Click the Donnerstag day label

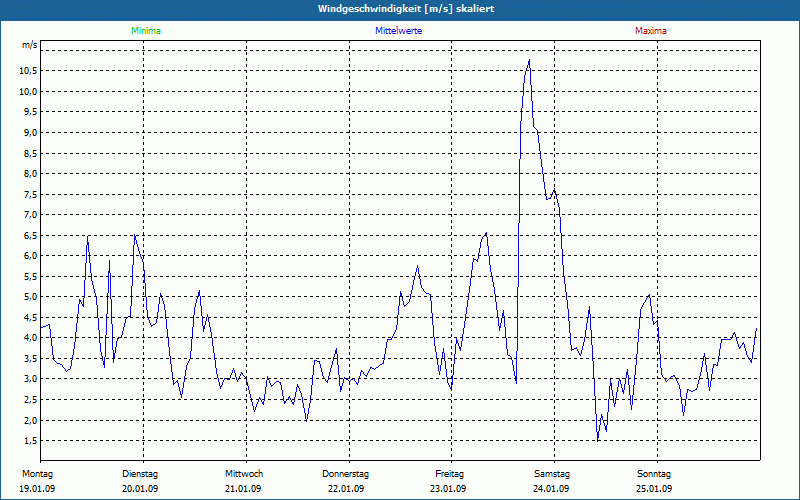coord(345,474)
